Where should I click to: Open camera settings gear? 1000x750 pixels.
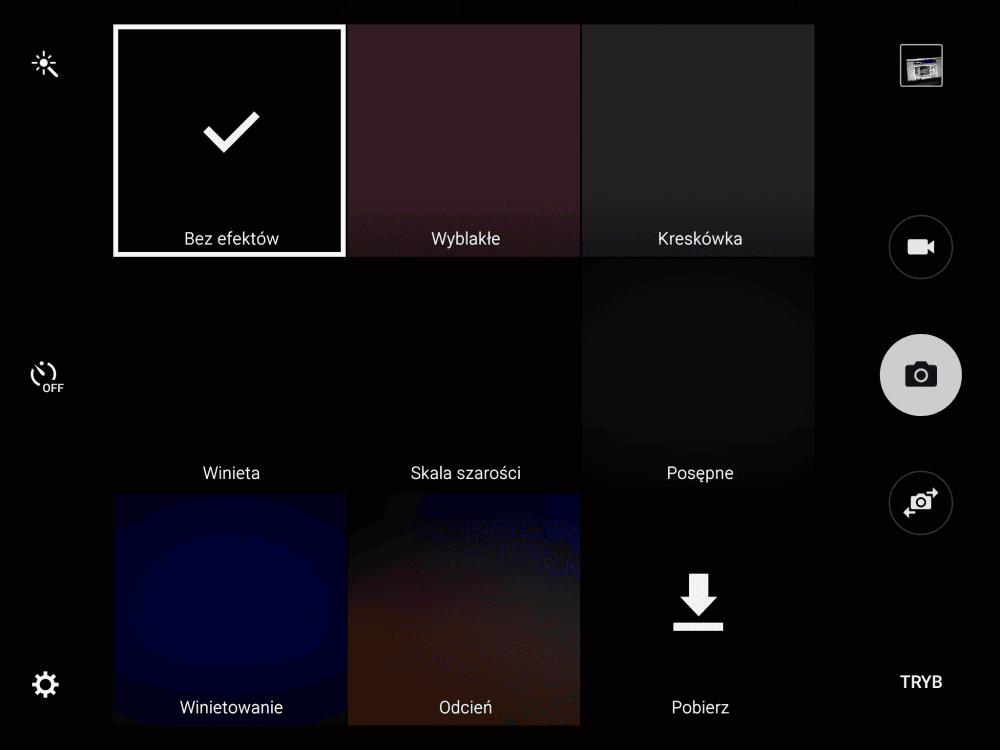click(x=45, y=684)
